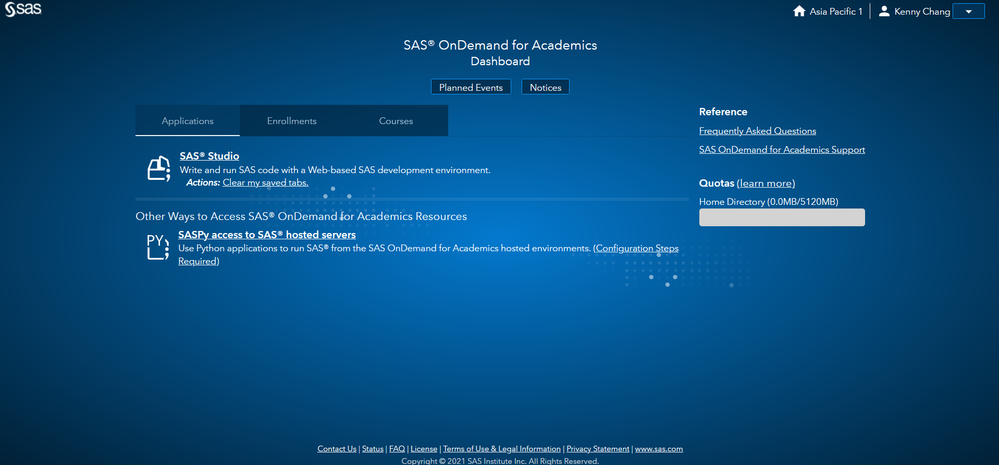Click the Kenny Chang user name
The width and height of the screenshot is (999, 465).
point(923,11)
